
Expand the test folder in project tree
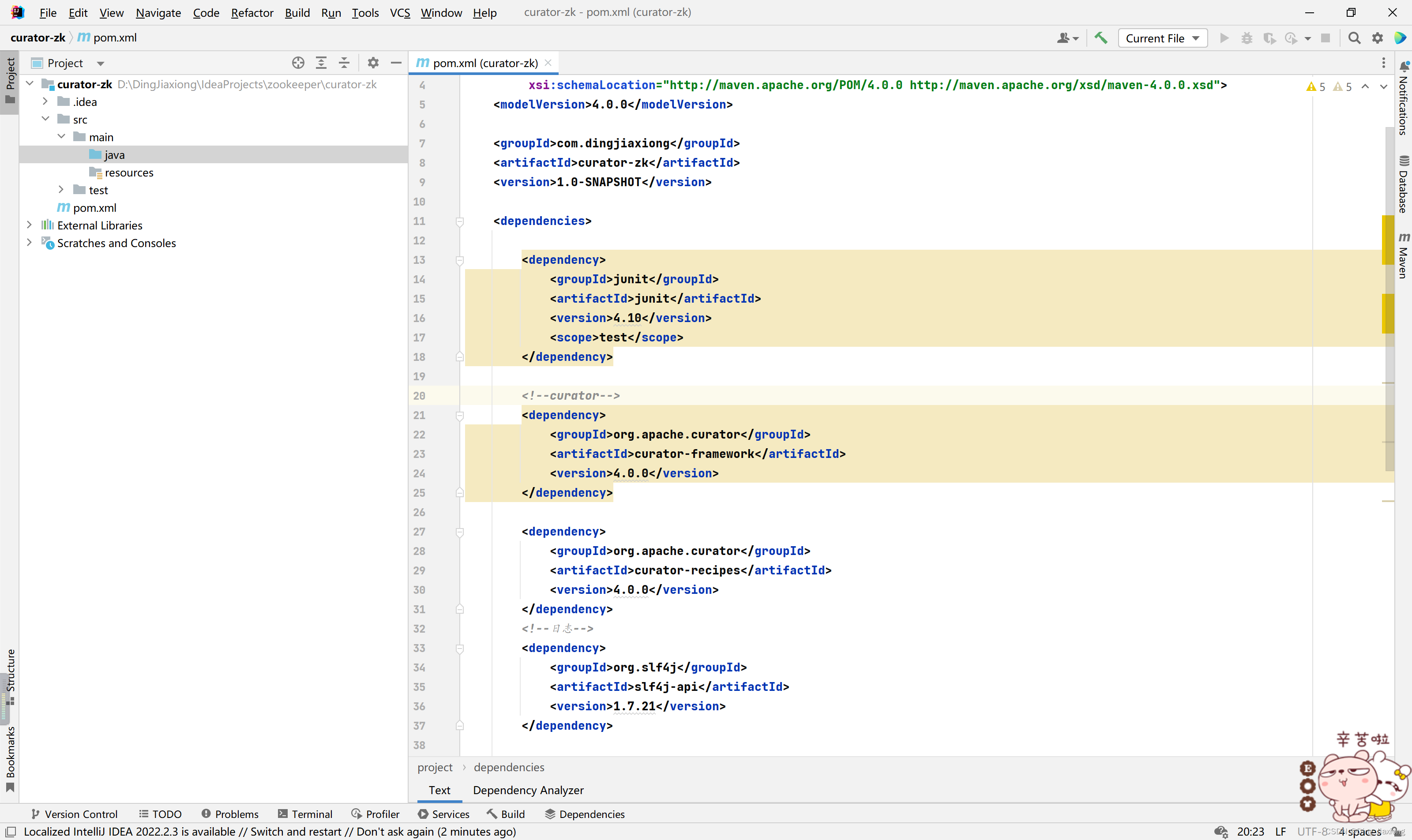[x=62, y=189]
